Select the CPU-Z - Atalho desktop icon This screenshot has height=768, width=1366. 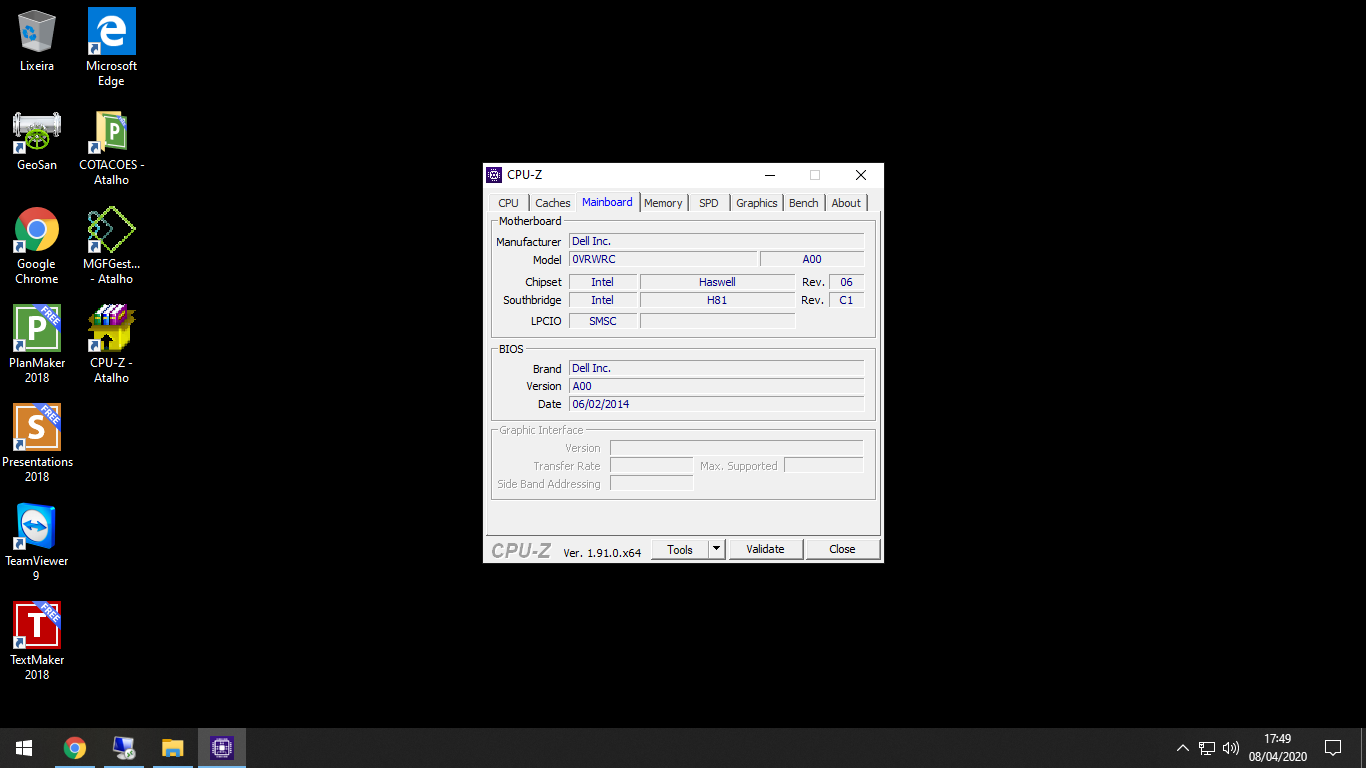click(x=111, y=344)
